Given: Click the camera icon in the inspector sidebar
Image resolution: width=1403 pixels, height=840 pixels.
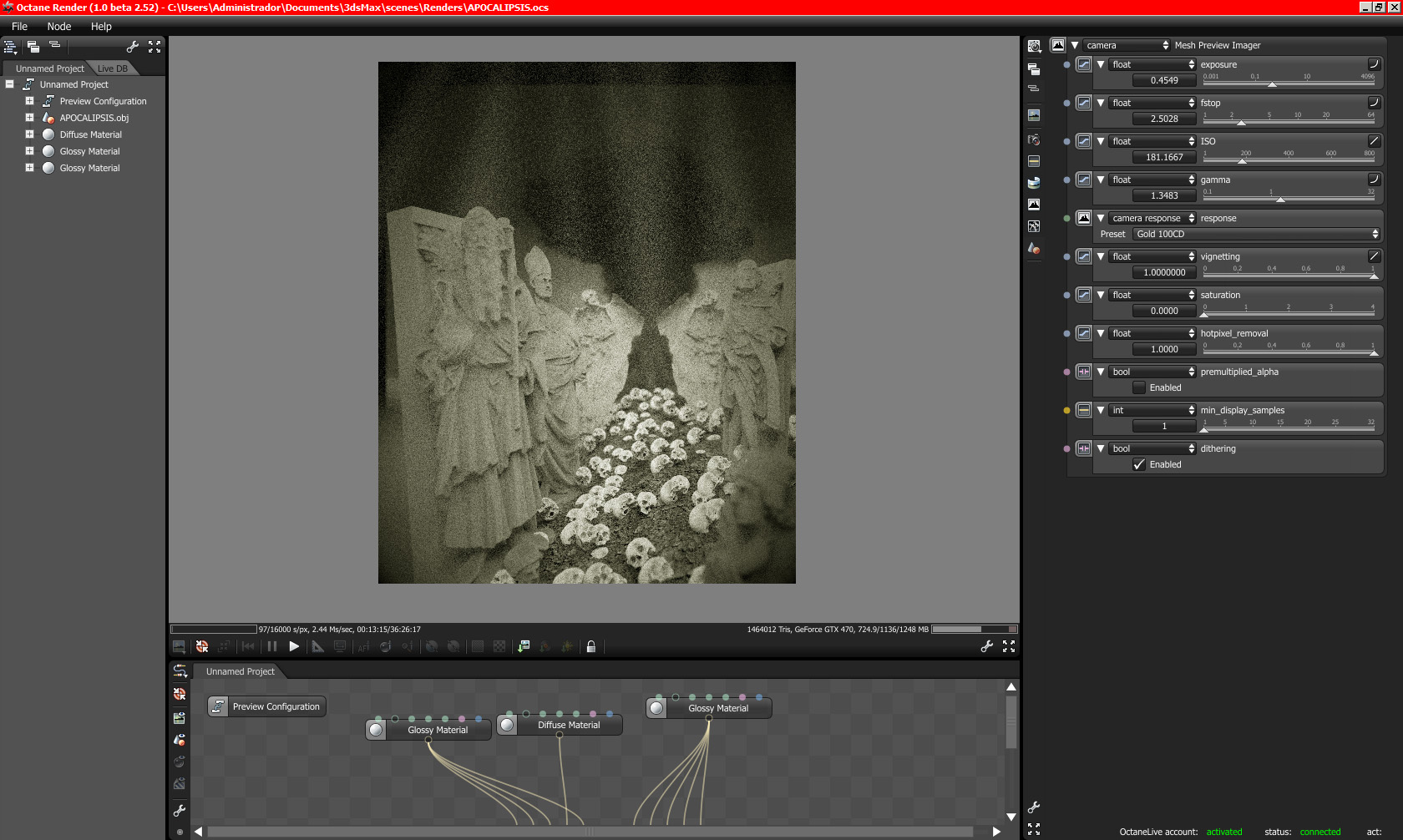Looking at the screenshot, I should coord(1034,139).
